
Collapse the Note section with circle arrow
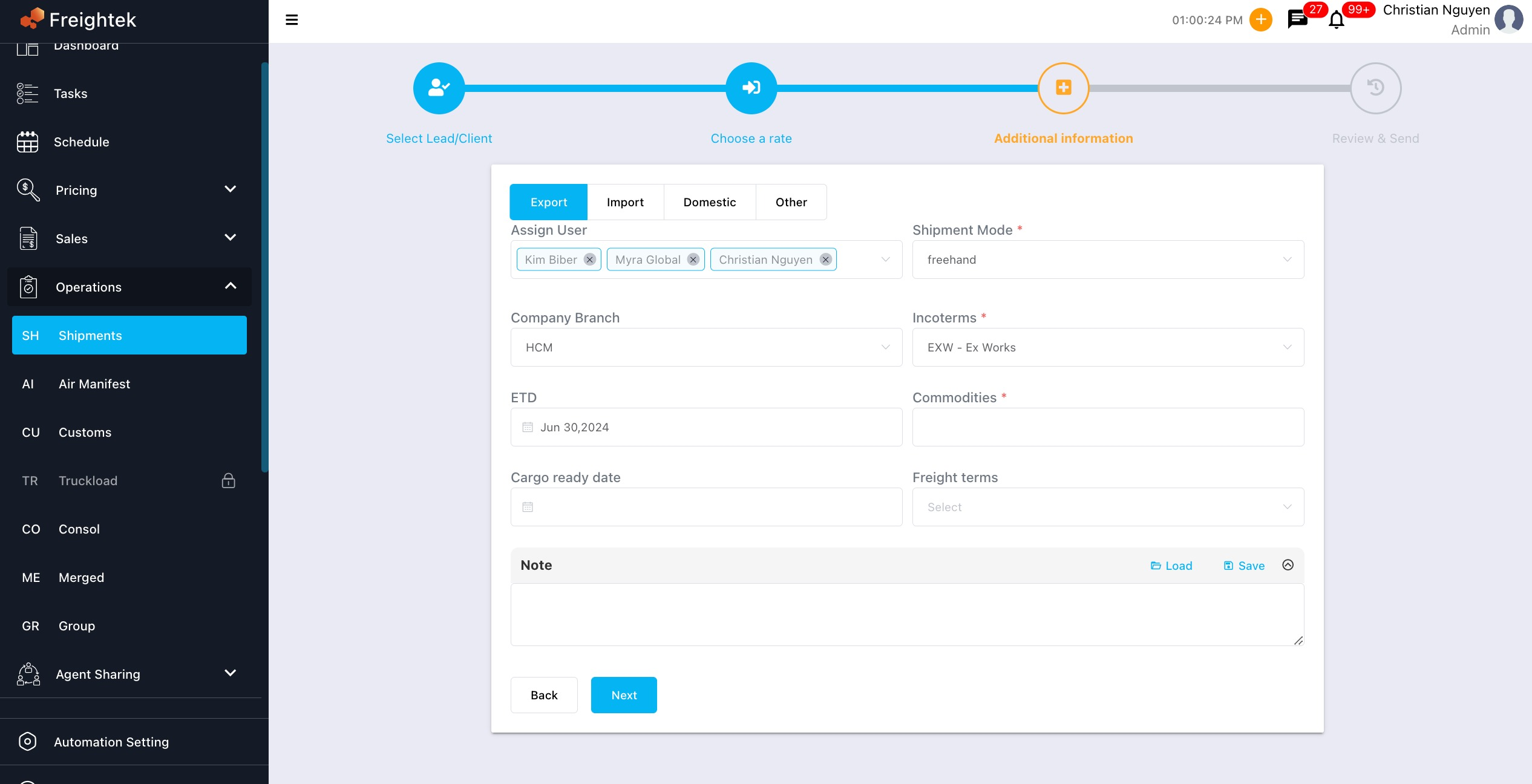click(1288, 565)
